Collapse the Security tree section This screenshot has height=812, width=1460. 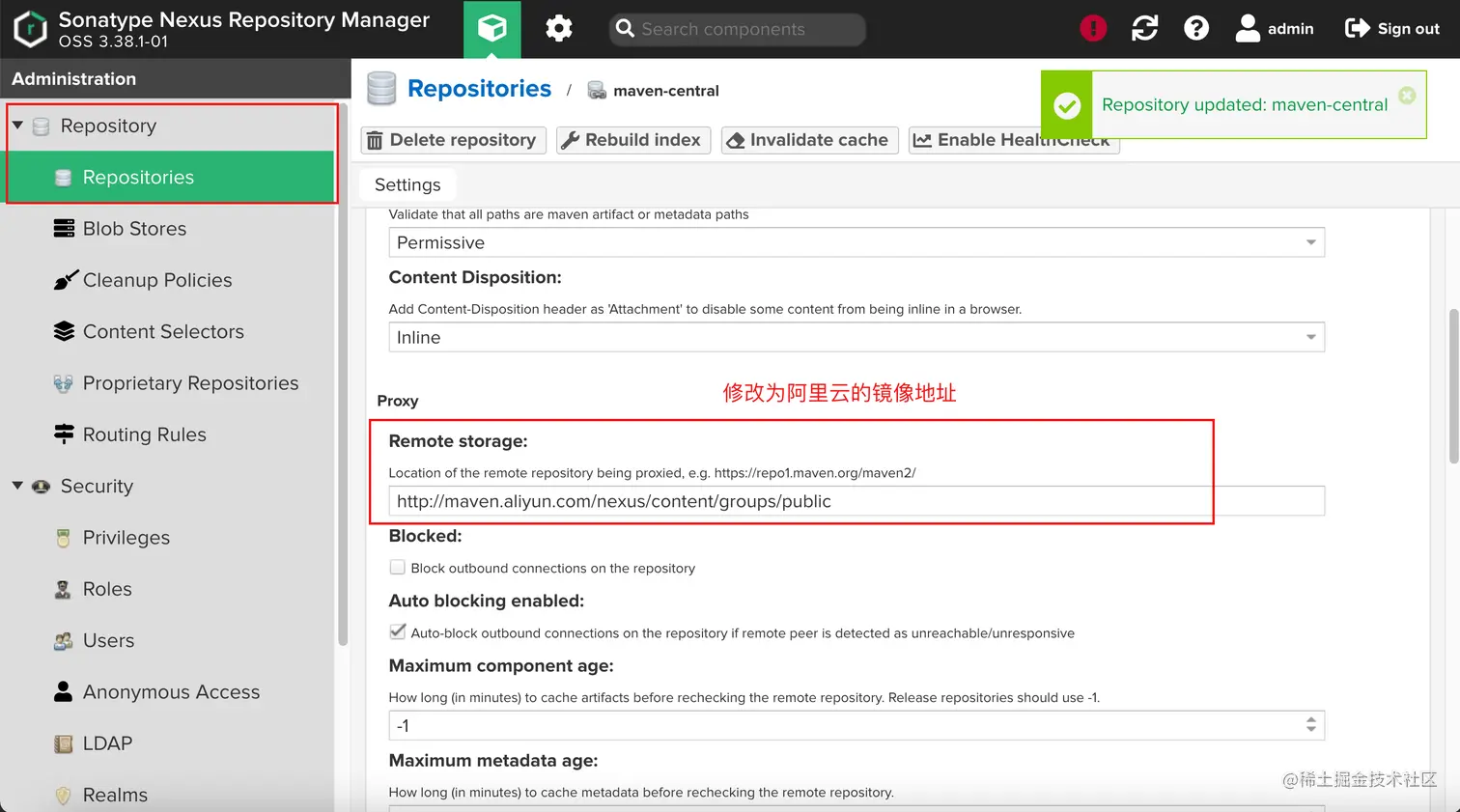coord(17,486)
